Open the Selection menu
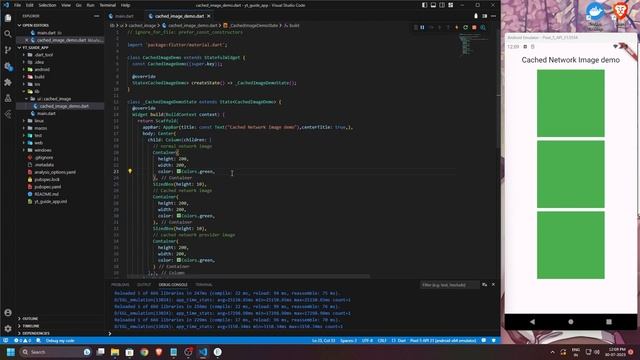The image size is (640, 360). pyautogui.click(x=47, y=5)
